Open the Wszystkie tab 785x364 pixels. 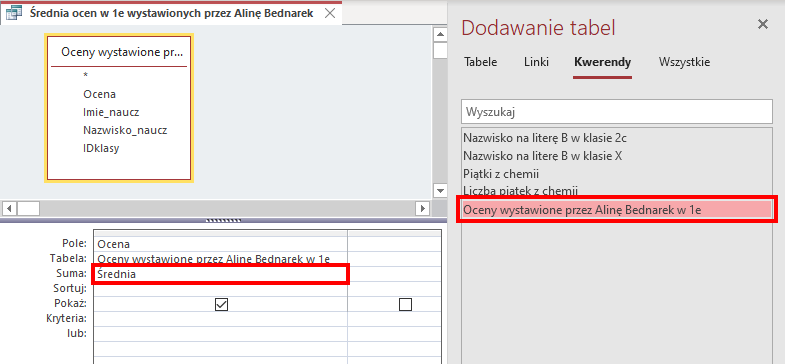[684, 62]
